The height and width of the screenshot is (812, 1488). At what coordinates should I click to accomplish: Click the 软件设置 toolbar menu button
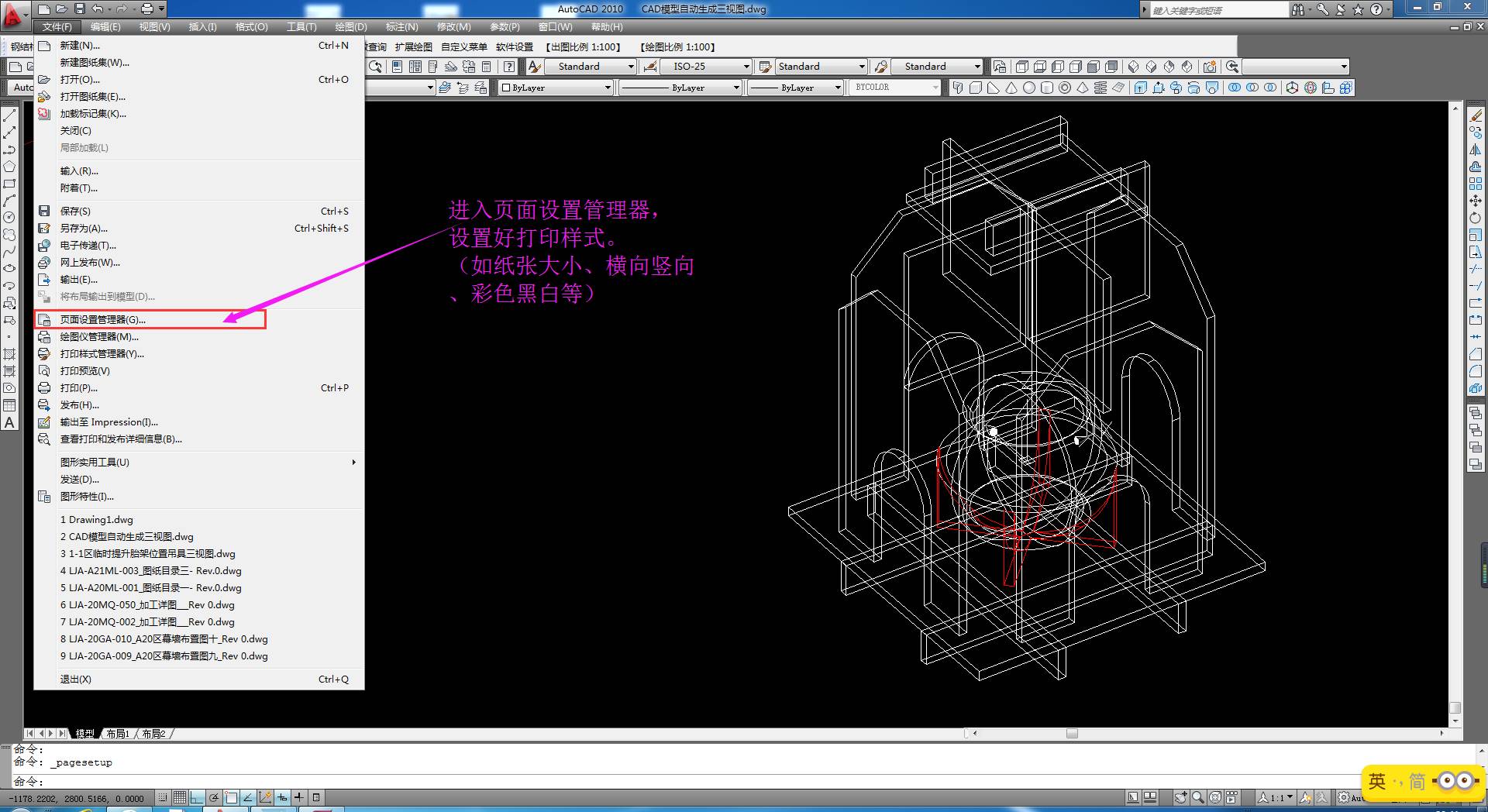click(515, 47)
